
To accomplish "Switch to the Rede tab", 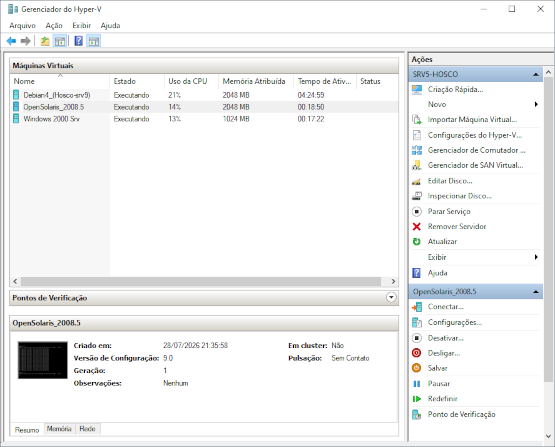I will 87,429.
